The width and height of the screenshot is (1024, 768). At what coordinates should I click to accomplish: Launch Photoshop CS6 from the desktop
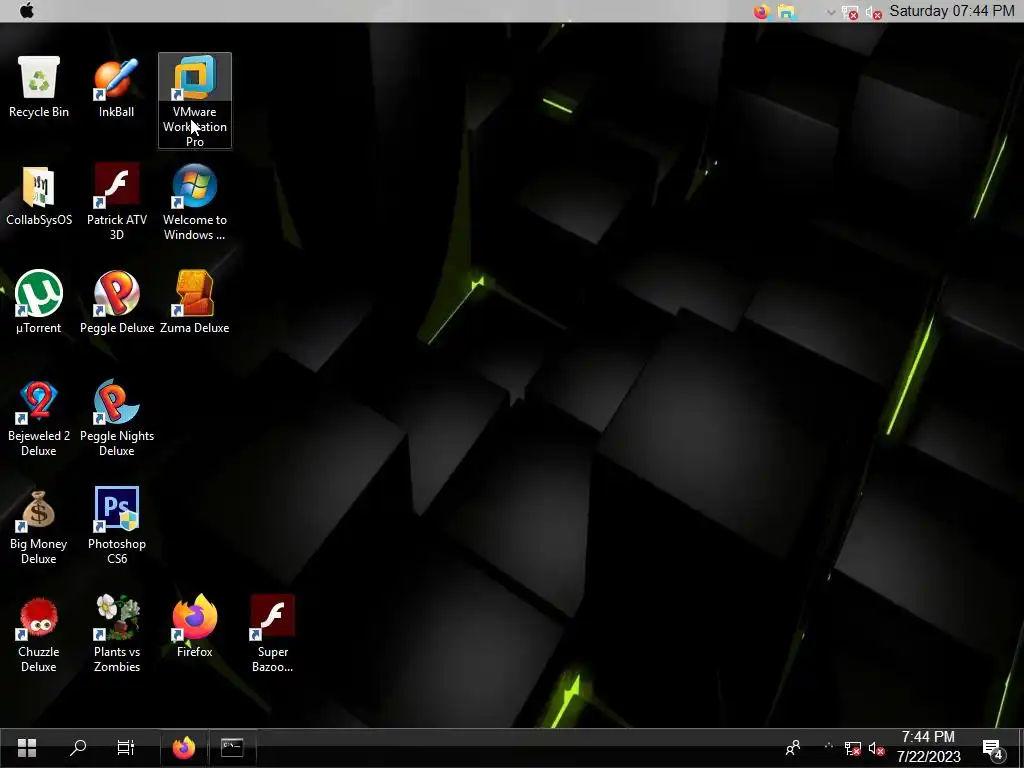(116, 526)
